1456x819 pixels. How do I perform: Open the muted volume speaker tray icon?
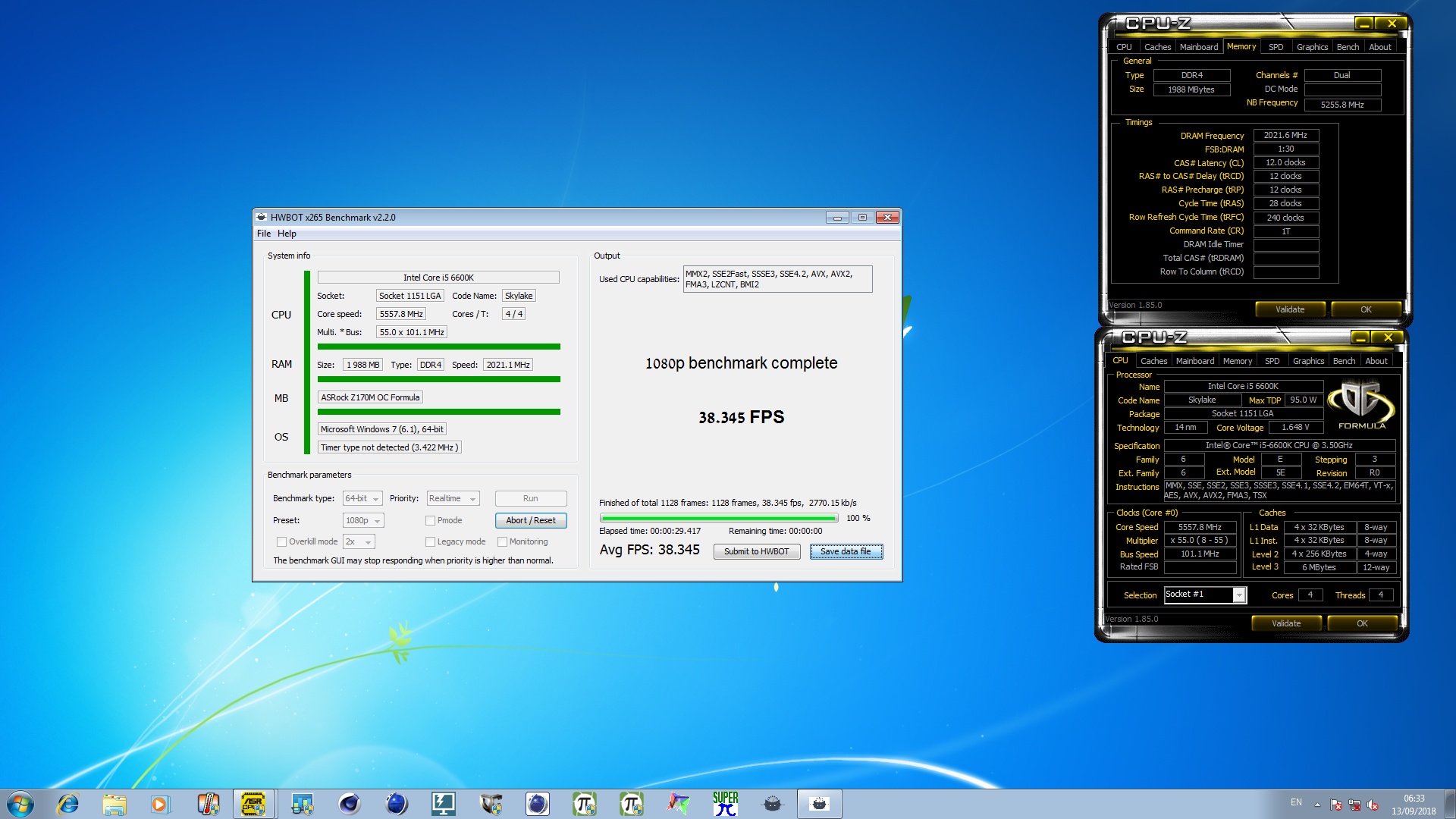pos(1373,805)
